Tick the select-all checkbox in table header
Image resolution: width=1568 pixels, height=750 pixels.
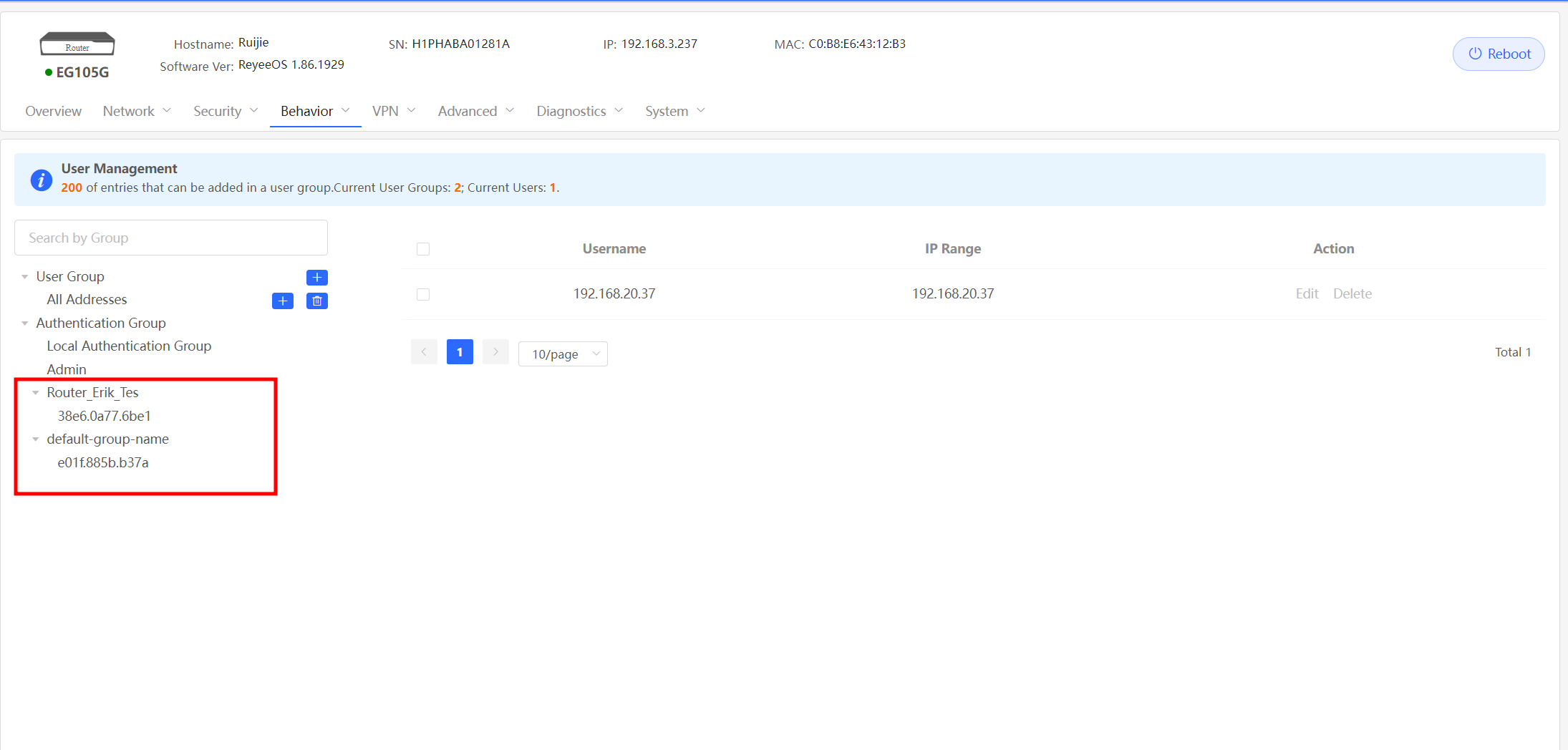(x=423, y=249)
